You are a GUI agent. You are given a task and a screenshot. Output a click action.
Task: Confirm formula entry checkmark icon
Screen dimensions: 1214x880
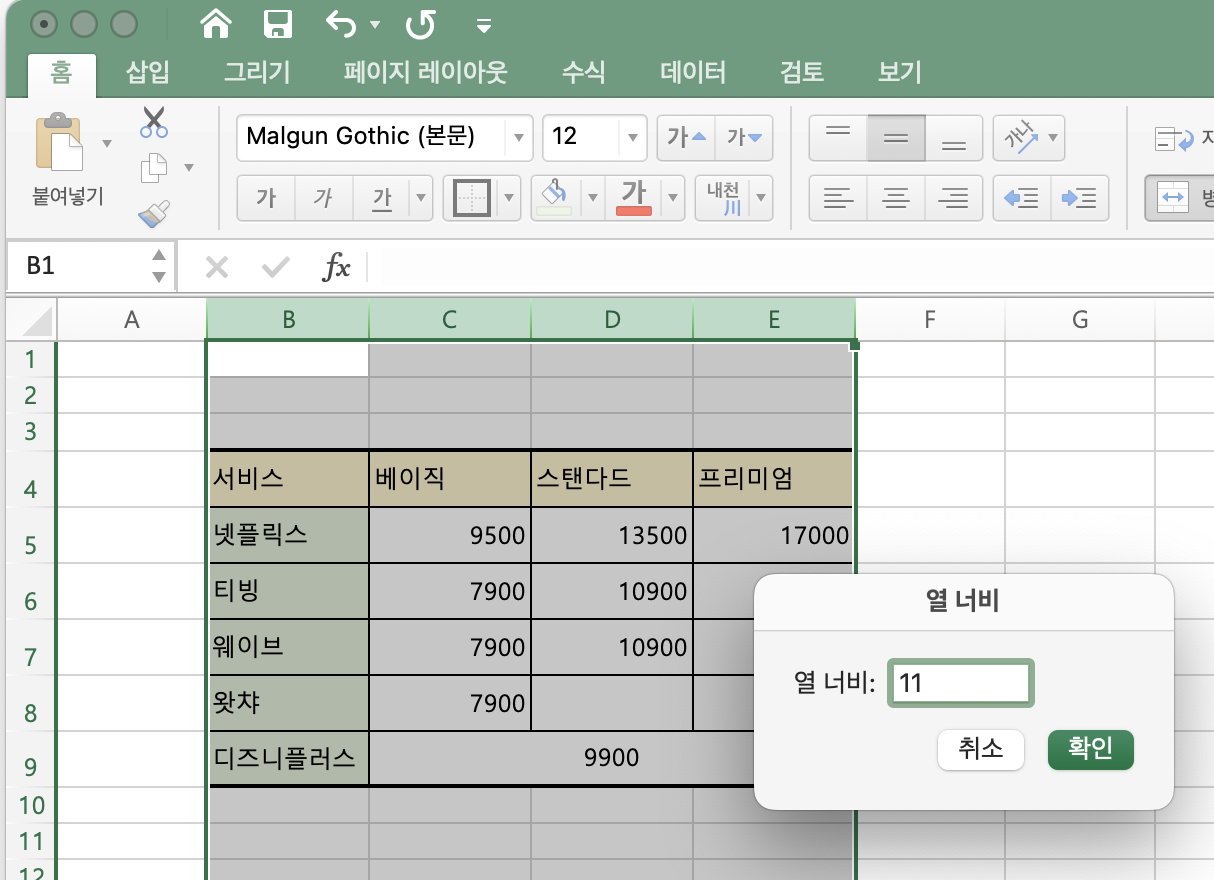(275, 266)
